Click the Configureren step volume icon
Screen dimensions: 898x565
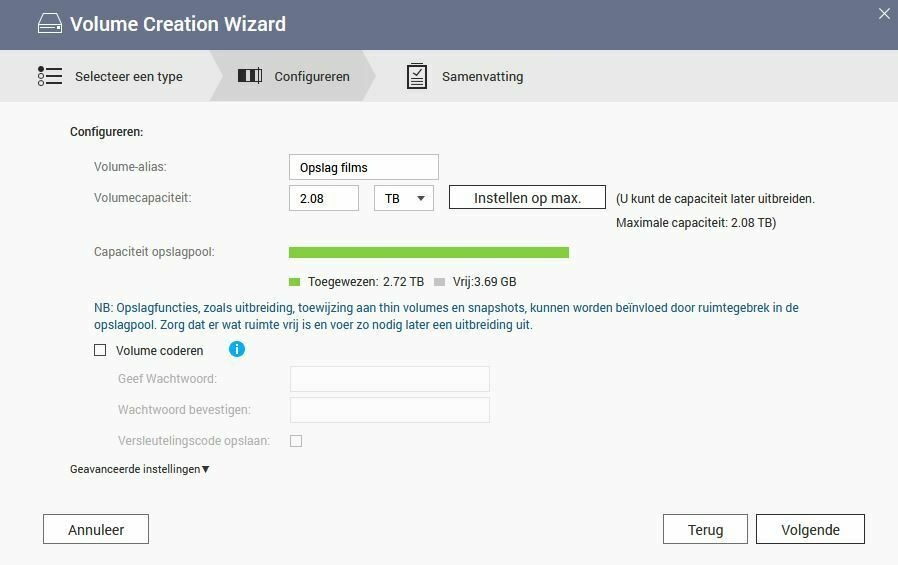[250, 76]
